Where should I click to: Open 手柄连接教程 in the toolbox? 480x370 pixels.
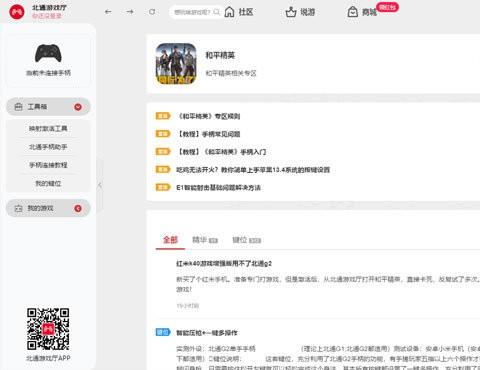pos(48,165)
